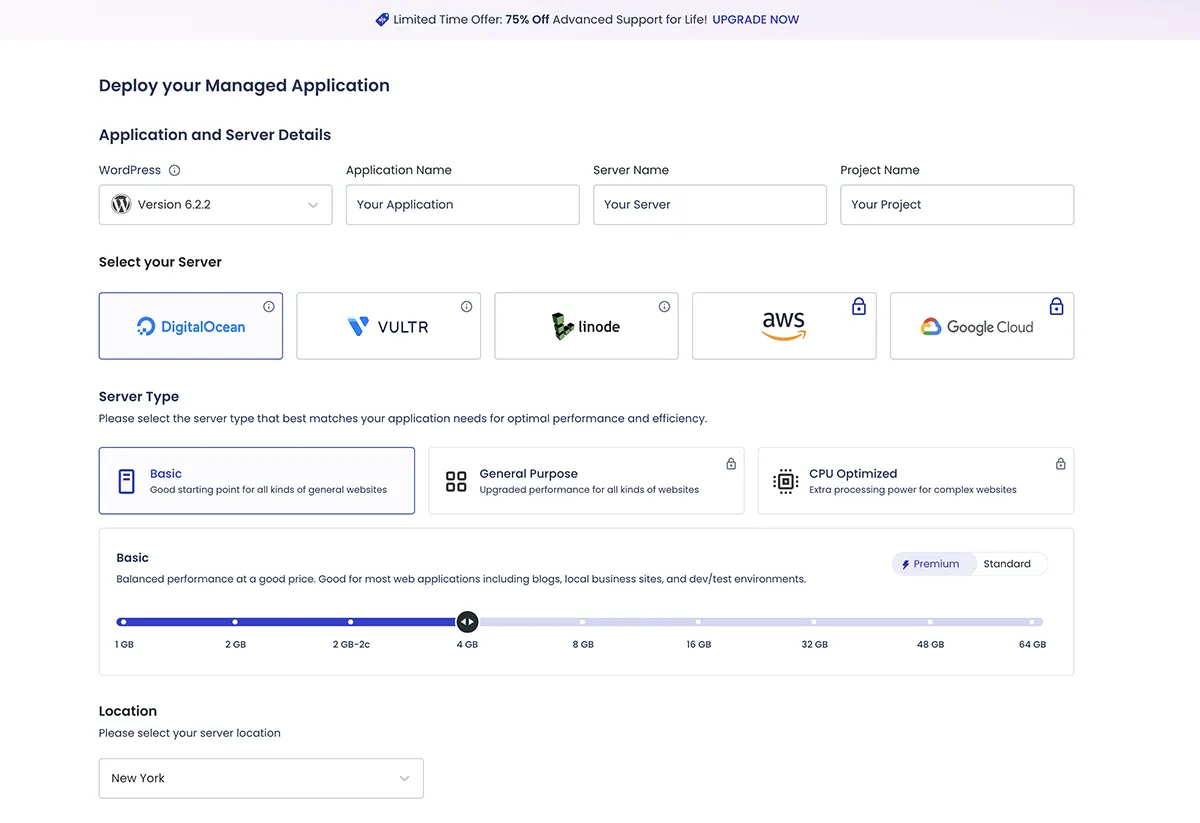
Task: Click the 'Location' heading text
Action: pyautogui.click(x=128, y=711)
